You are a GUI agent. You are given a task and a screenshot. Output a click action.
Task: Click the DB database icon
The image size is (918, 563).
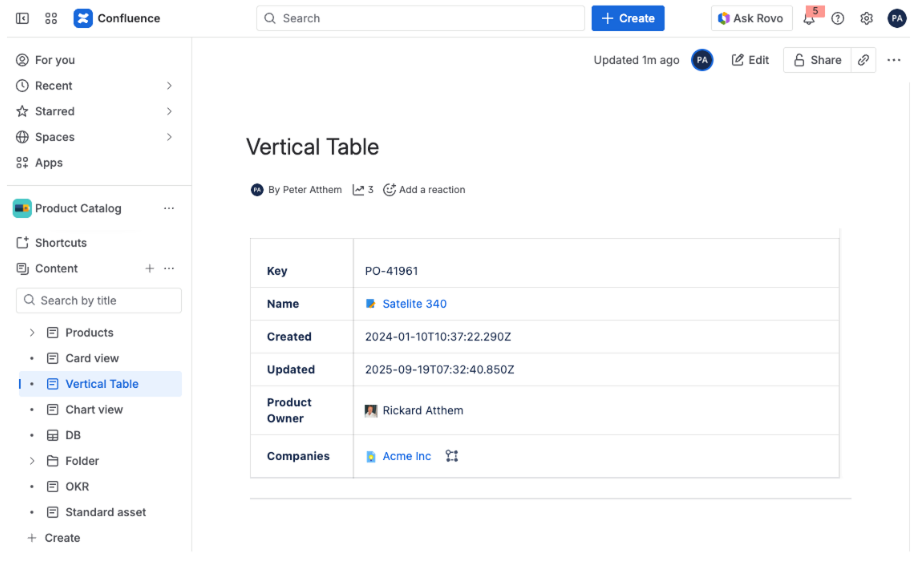tap(53, 435)
